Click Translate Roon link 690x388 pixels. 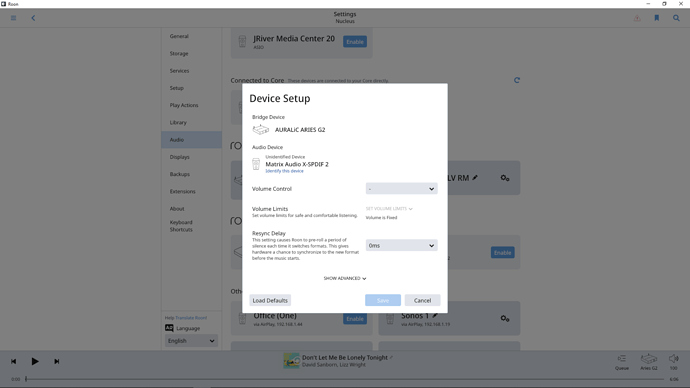(x=191, y=318)
